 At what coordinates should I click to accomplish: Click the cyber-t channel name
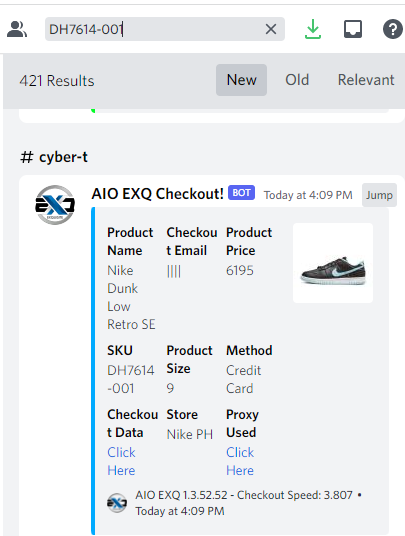coord(63,157)
